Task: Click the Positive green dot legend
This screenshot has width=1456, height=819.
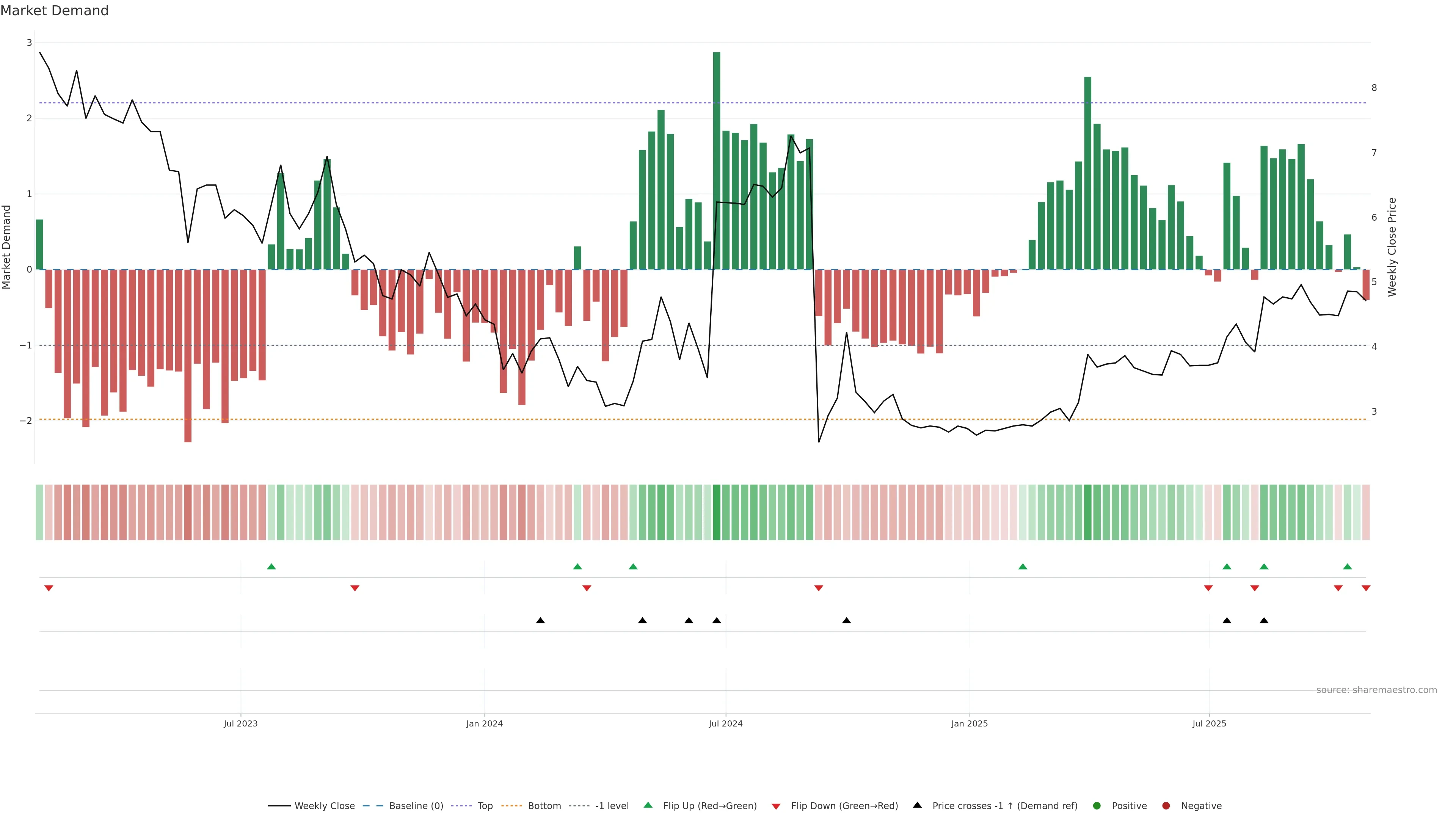Action: (1097, 805)
